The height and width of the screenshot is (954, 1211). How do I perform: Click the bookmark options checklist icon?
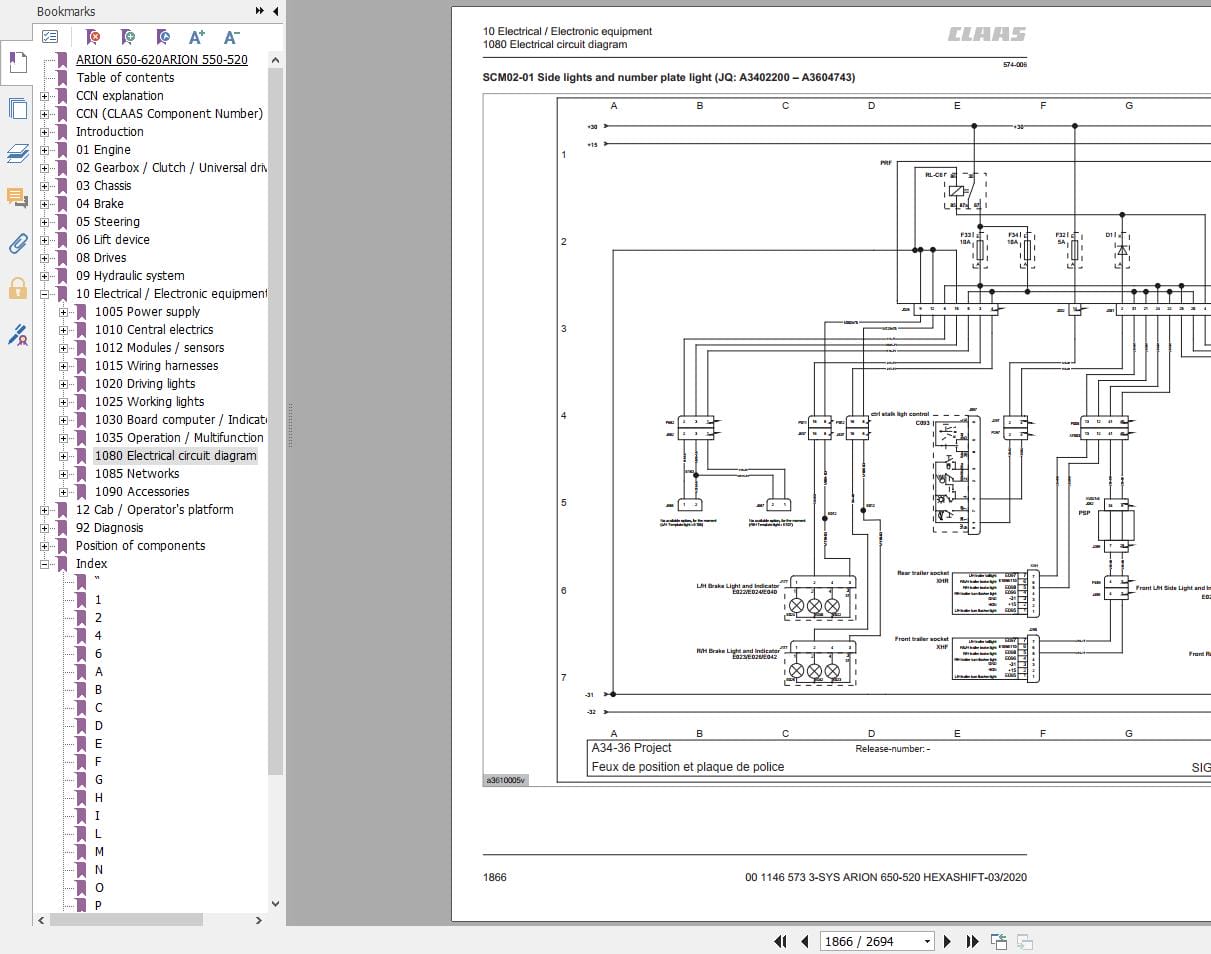coord(50,37)
